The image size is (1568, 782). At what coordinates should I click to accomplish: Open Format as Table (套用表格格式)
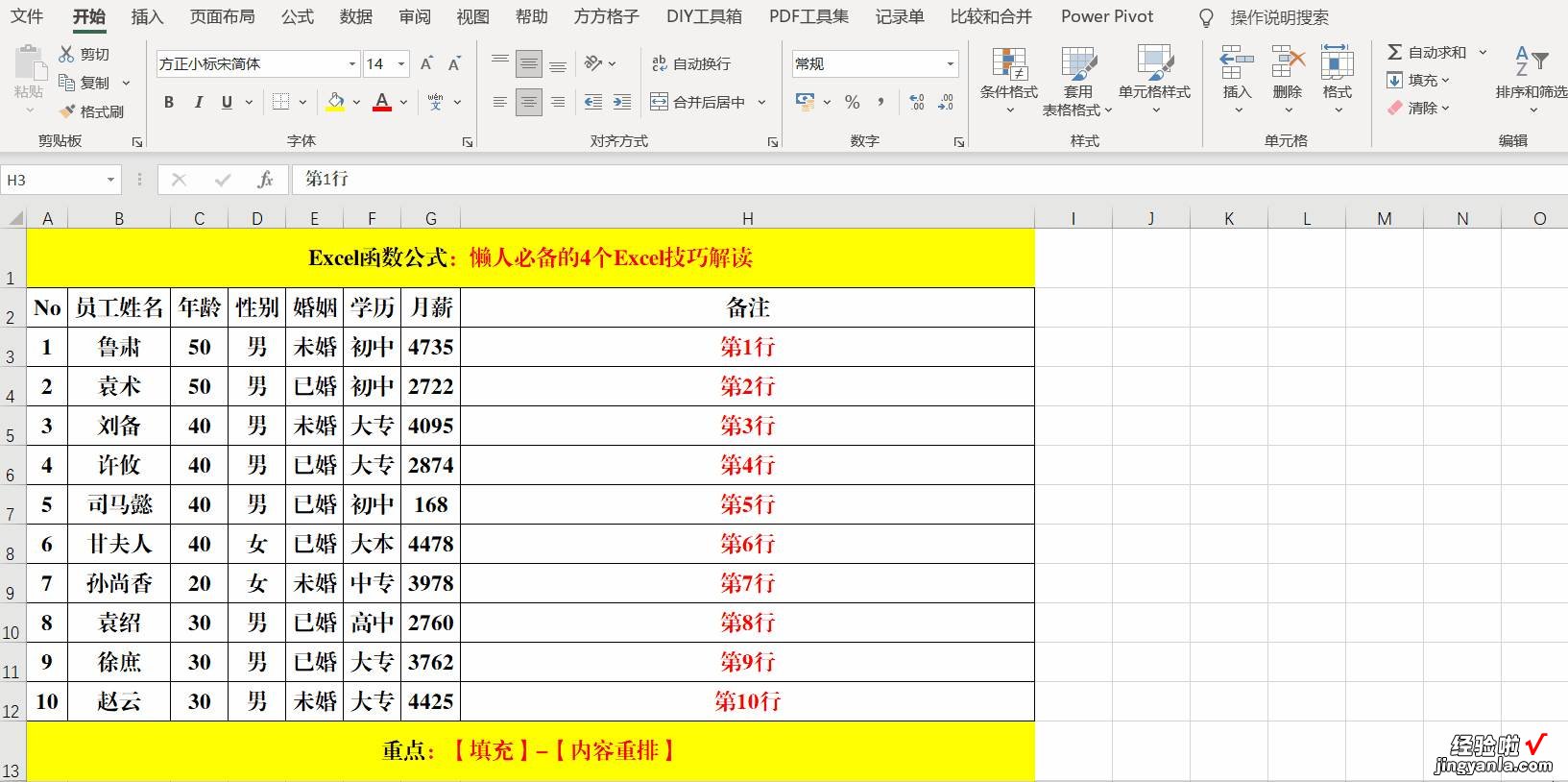(x=1077, y=81)
